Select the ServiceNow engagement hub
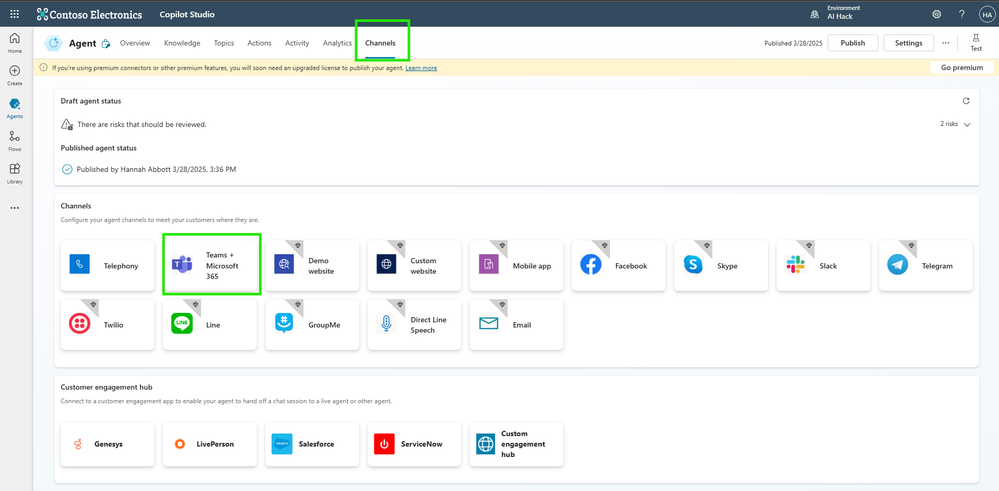The width and height of the screenshot is (999, 491). point(414,444)
